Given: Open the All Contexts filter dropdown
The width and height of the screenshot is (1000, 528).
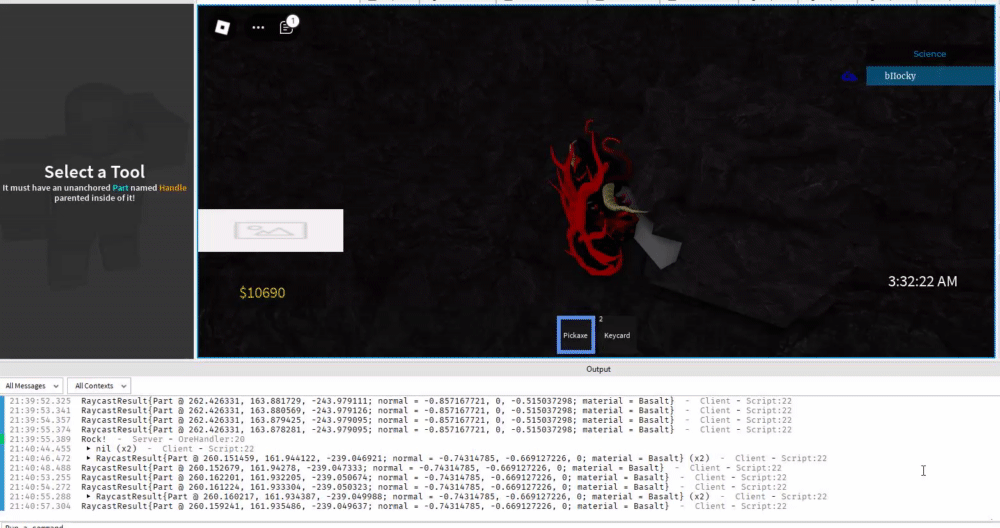Looking at the screenshot, I should click(x=99, y=386).
